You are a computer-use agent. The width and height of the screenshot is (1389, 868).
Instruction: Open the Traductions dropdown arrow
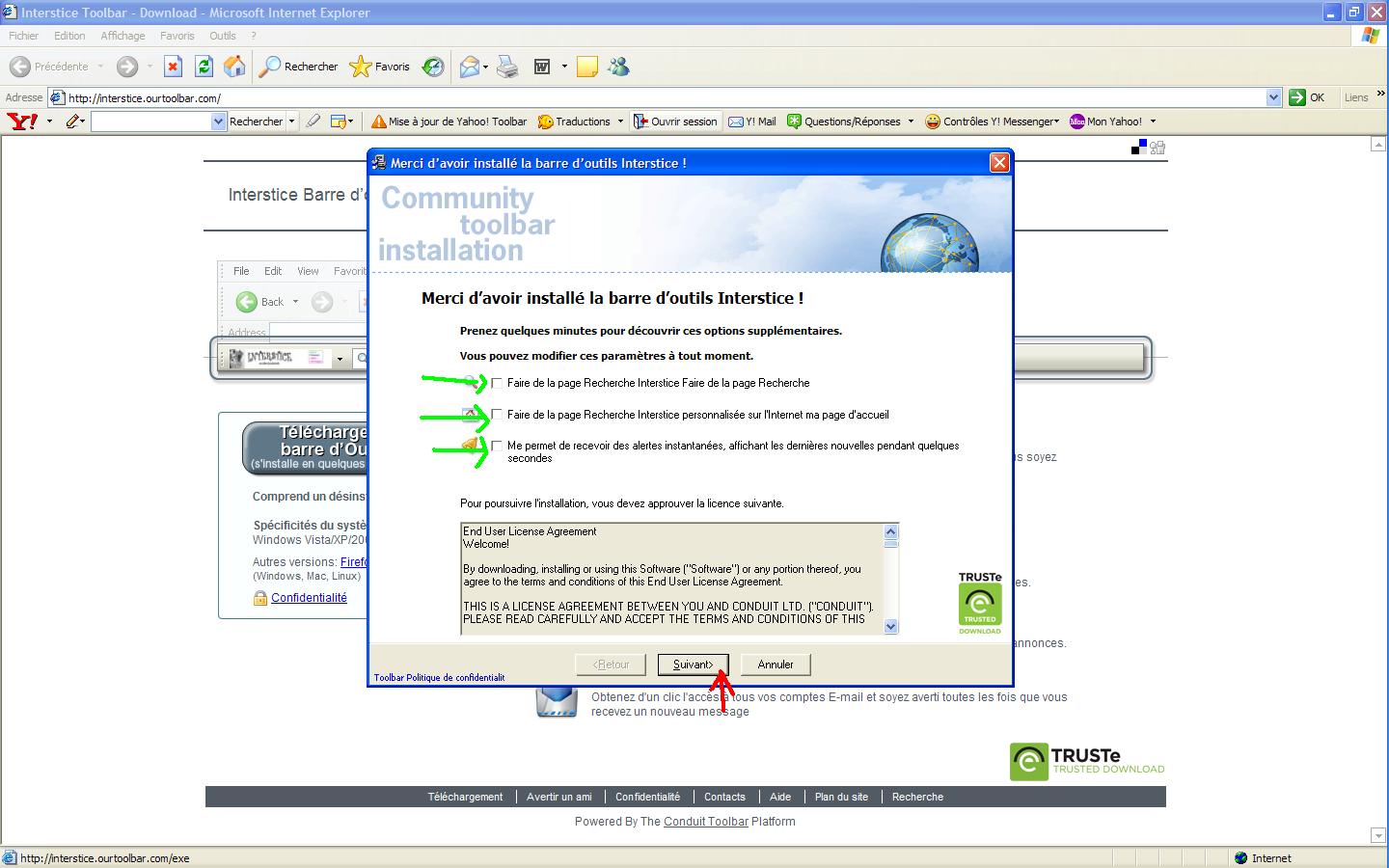coord(620,122)
